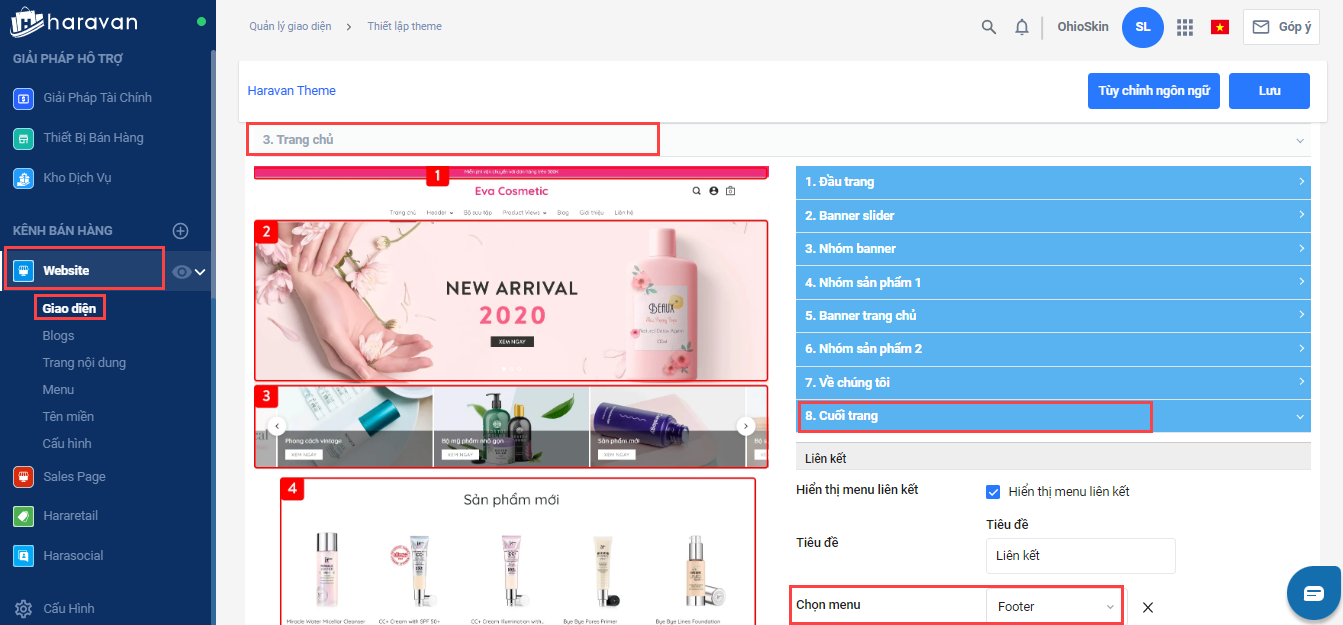Expand the 1. Đầu trang section
The width and height of the screenshot is (1343, 625).
click(1053, 182)
